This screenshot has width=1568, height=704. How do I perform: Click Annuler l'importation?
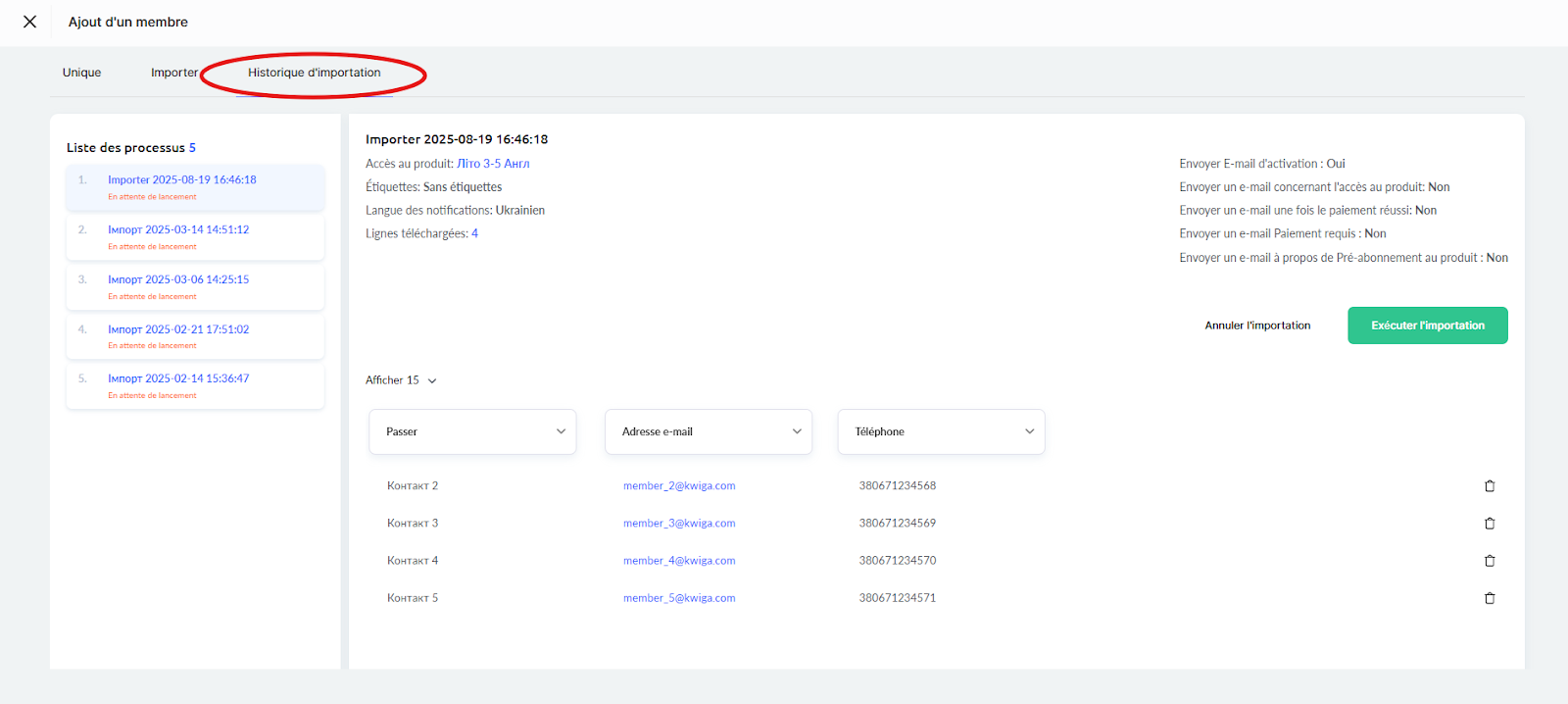point(1257,326)
